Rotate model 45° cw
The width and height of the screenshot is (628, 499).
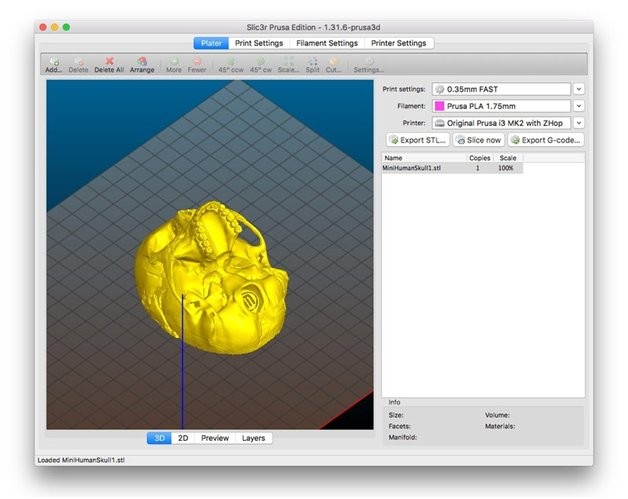tap(261, 65)
